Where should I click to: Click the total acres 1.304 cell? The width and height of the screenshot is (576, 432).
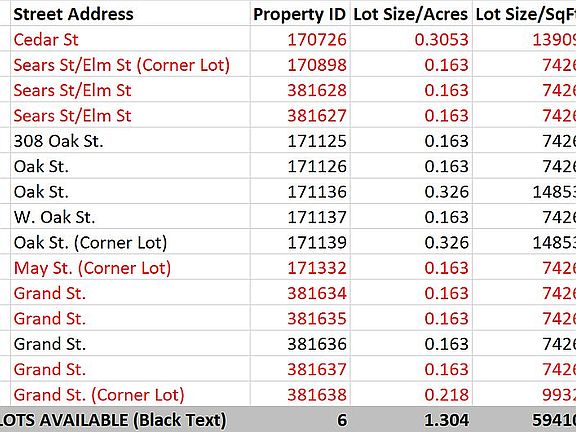click(x=411, y=419)
